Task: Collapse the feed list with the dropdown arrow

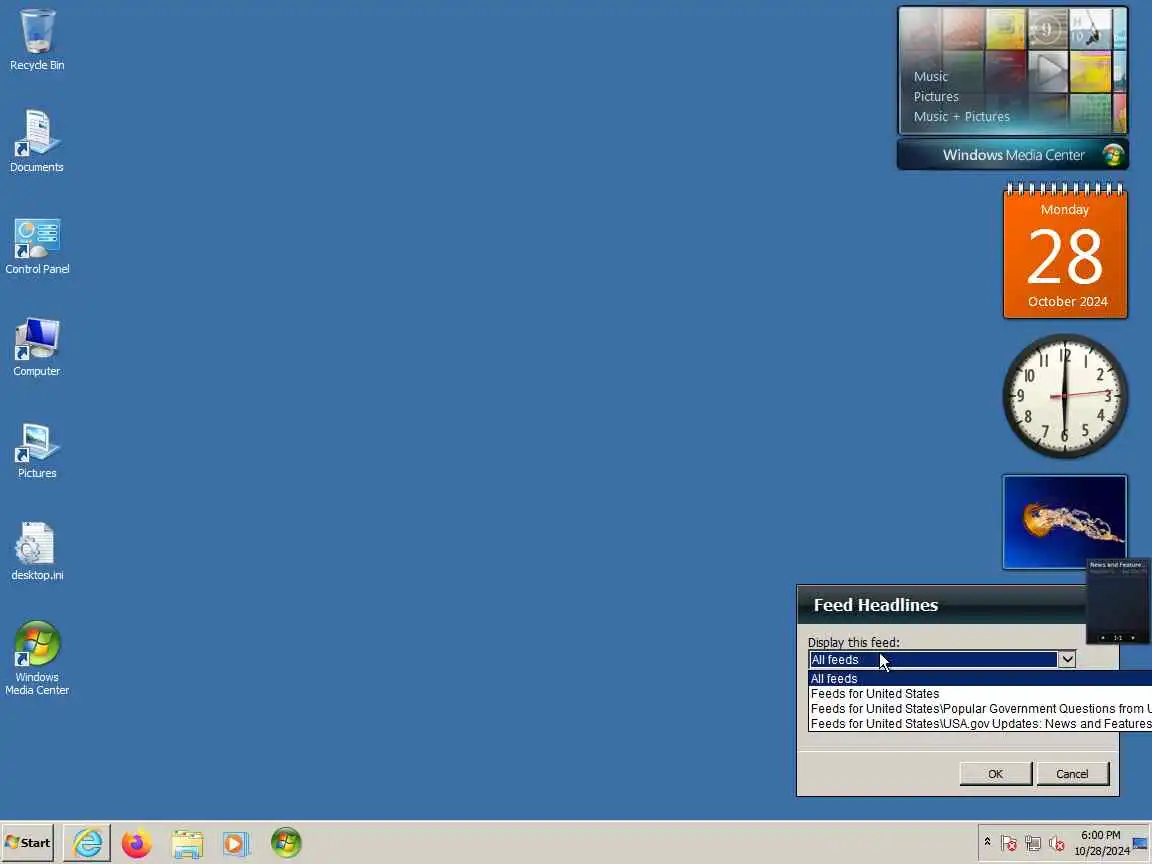Action: point(1068,660)
